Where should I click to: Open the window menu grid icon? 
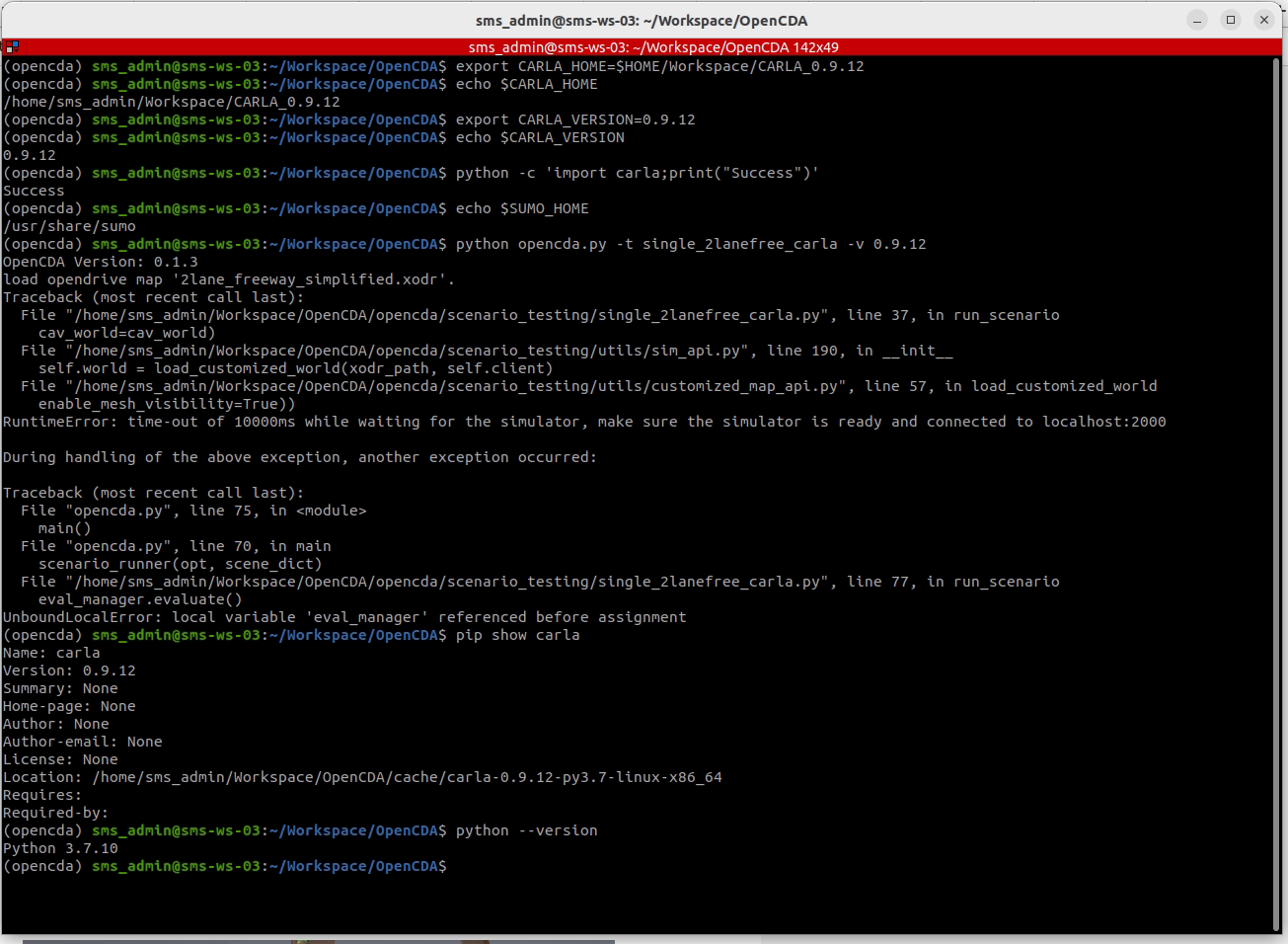click(x=9, y=44)
